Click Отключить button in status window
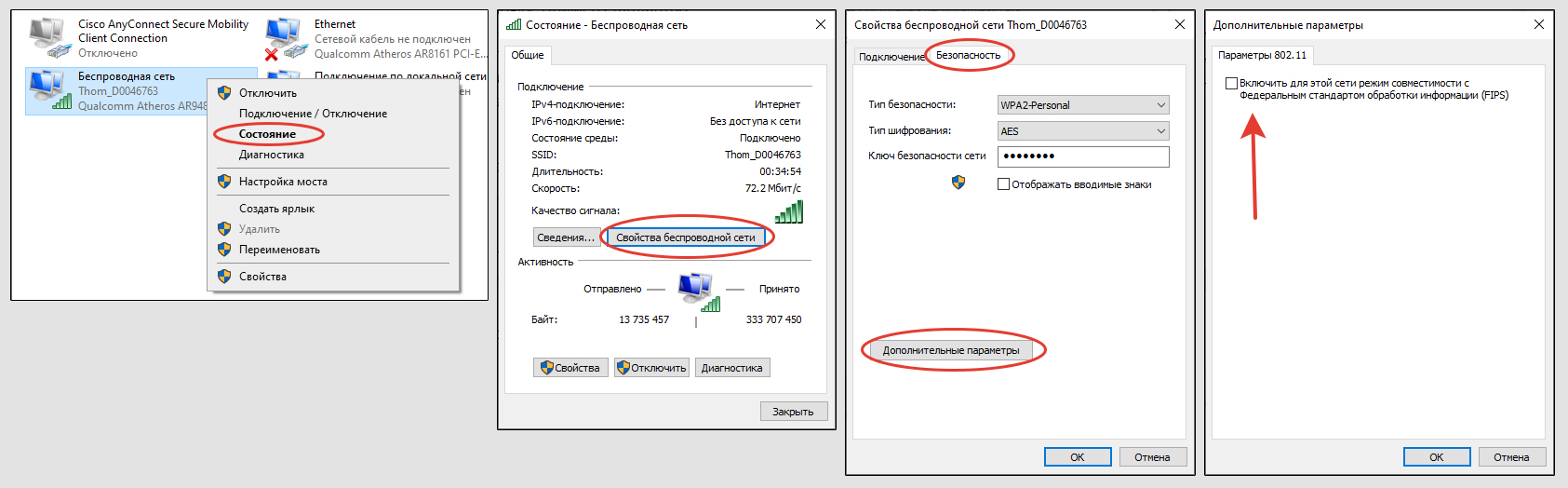 coord(651,368)
